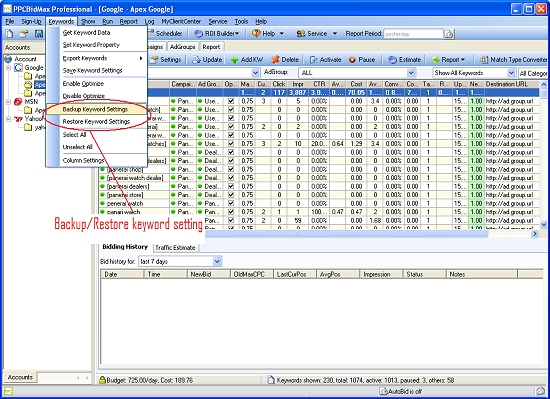The image size is (550, 399).
Task: Click the Update keywords button
Action: point(207,60)
